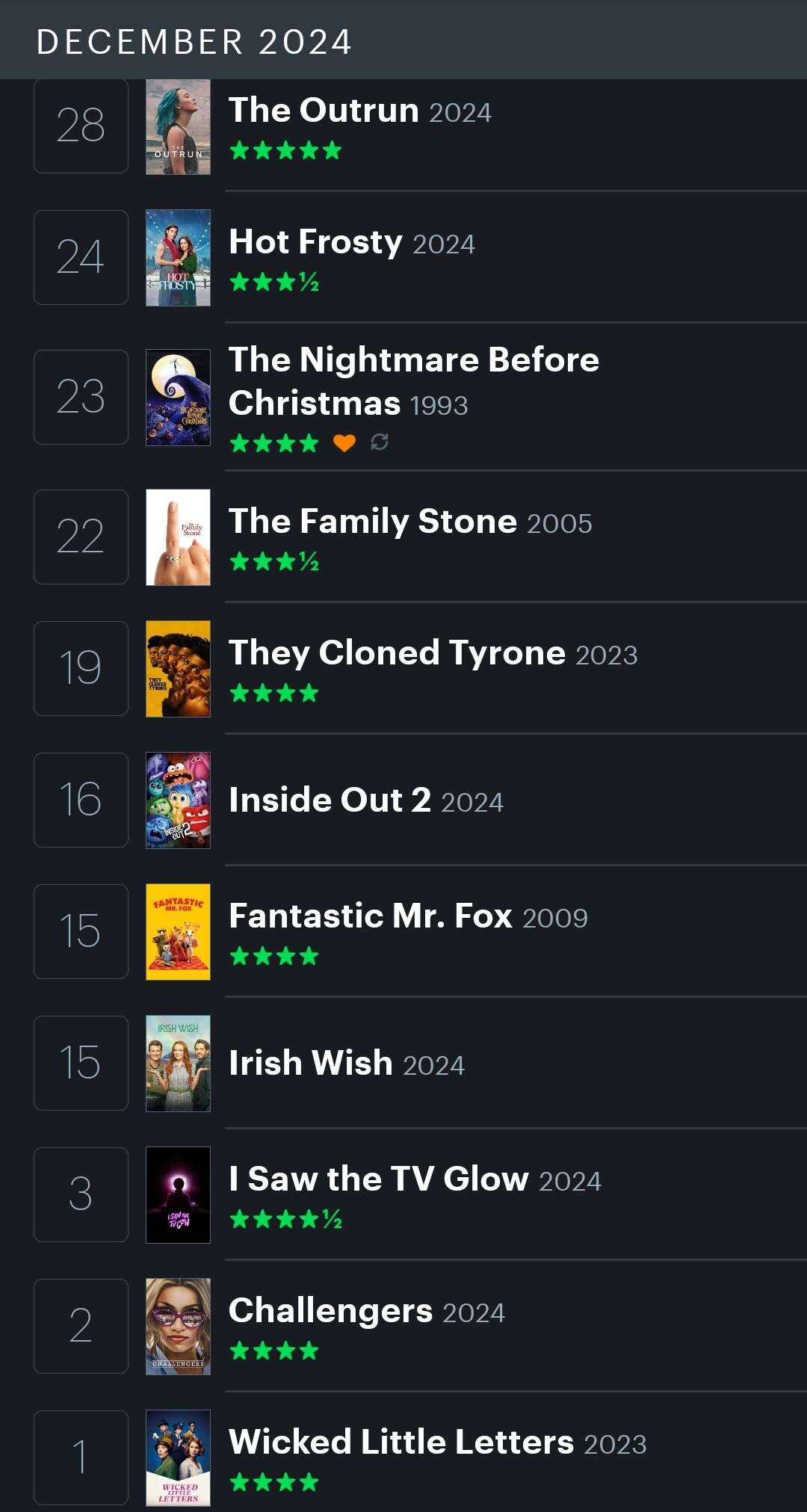The image size is (807, 1512).
Task: Select the day 28 date box
Action: tap(81, 126)
